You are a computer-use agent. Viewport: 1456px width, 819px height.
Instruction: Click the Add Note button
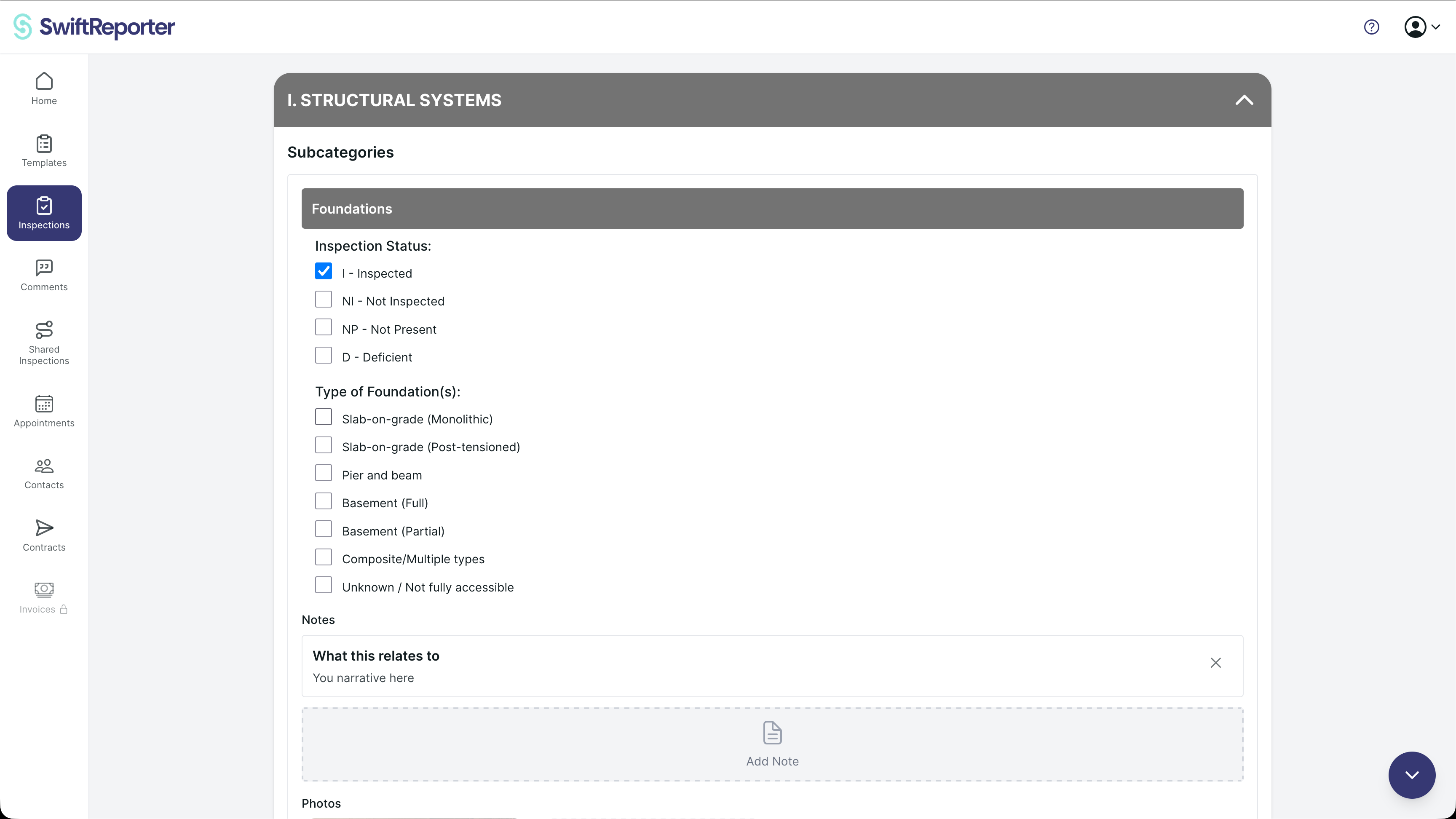click(772, 744)
